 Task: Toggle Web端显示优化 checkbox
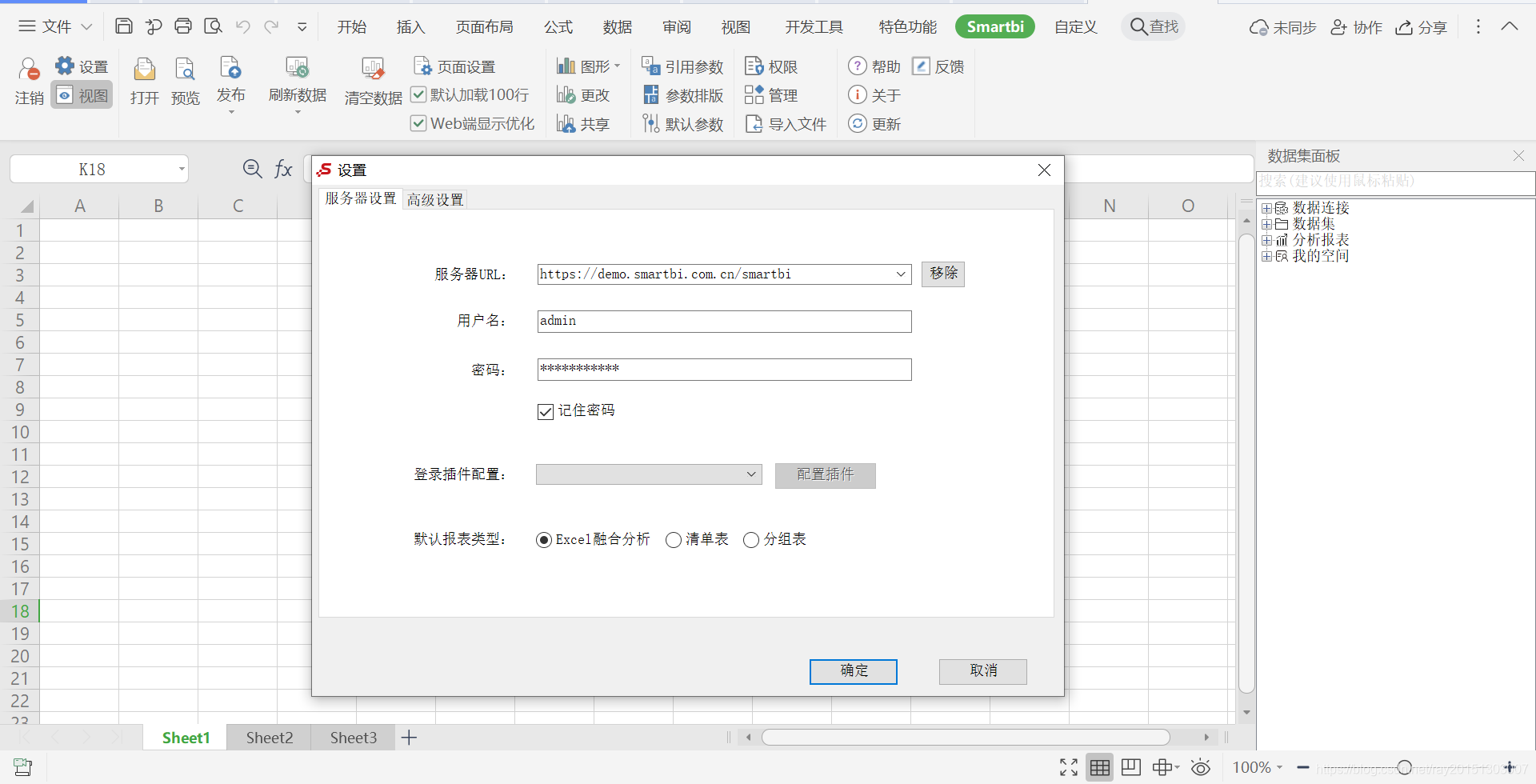pyautogui.click(x=418, y=123)
